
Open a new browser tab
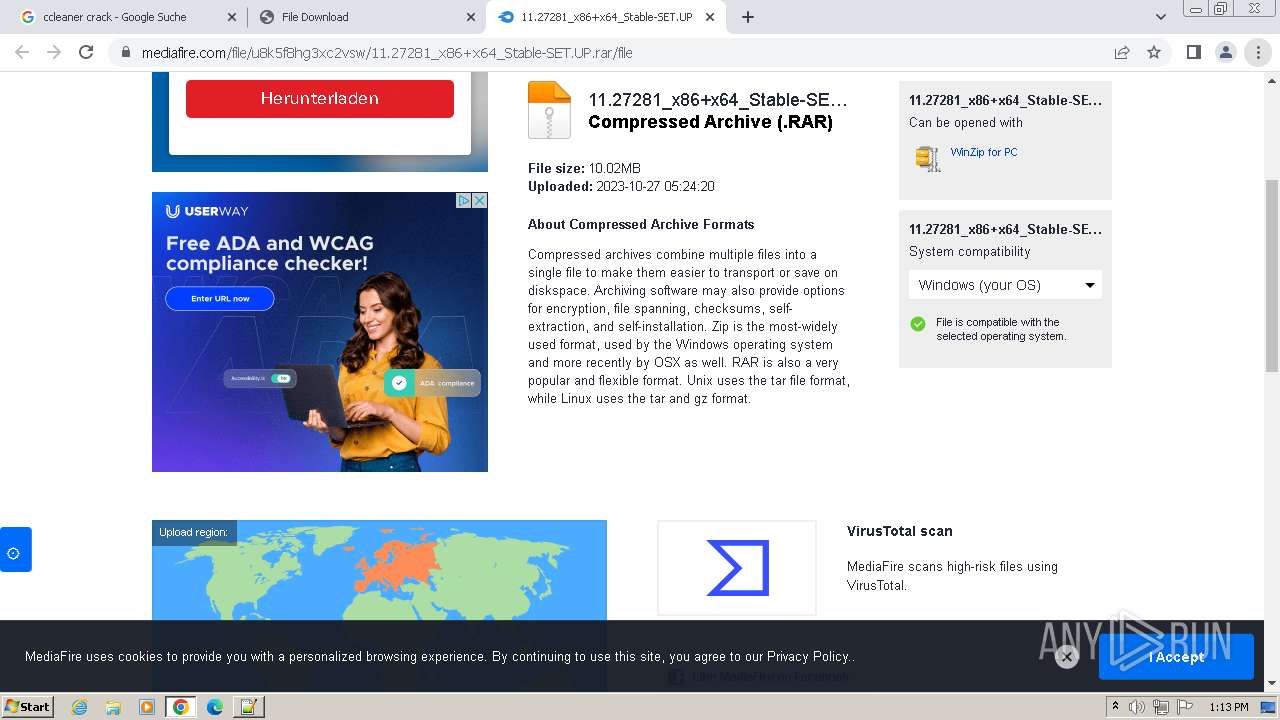(748, 17)
